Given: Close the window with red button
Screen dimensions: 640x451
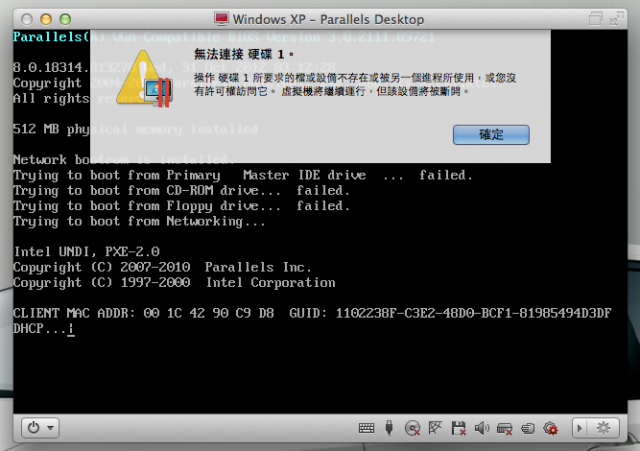Looking at the screenshot, I should pos(27,19).
